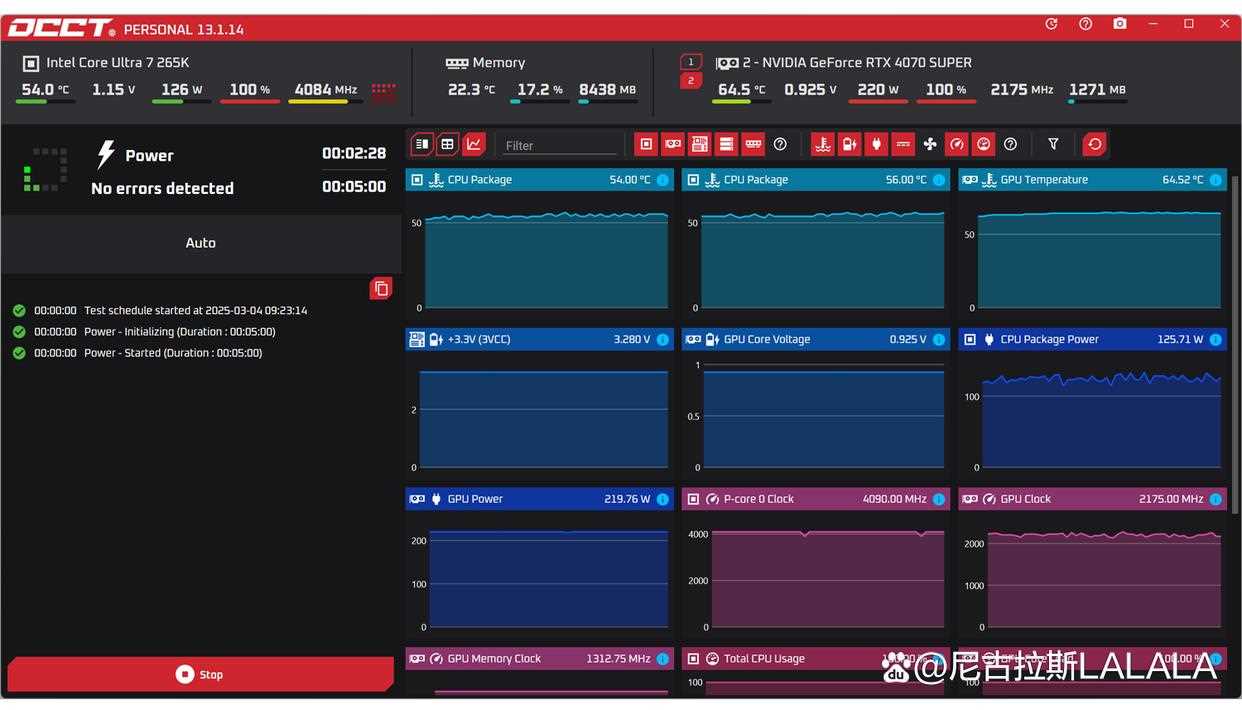Click the camera screenshot icon in titlebar

[x=1120, y=23]
